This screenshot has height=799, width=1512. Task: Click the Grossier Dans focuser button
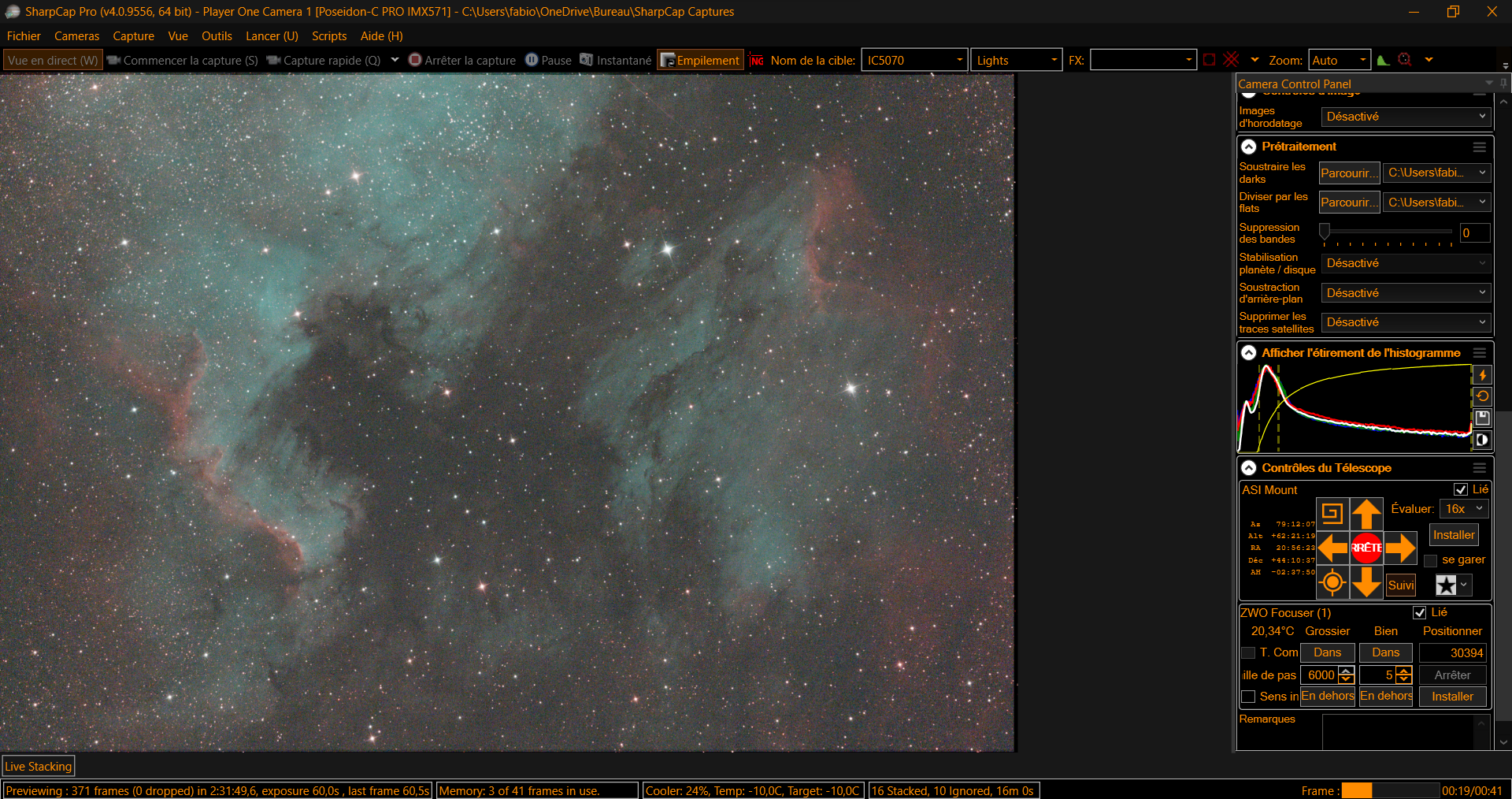(1327, 652)
